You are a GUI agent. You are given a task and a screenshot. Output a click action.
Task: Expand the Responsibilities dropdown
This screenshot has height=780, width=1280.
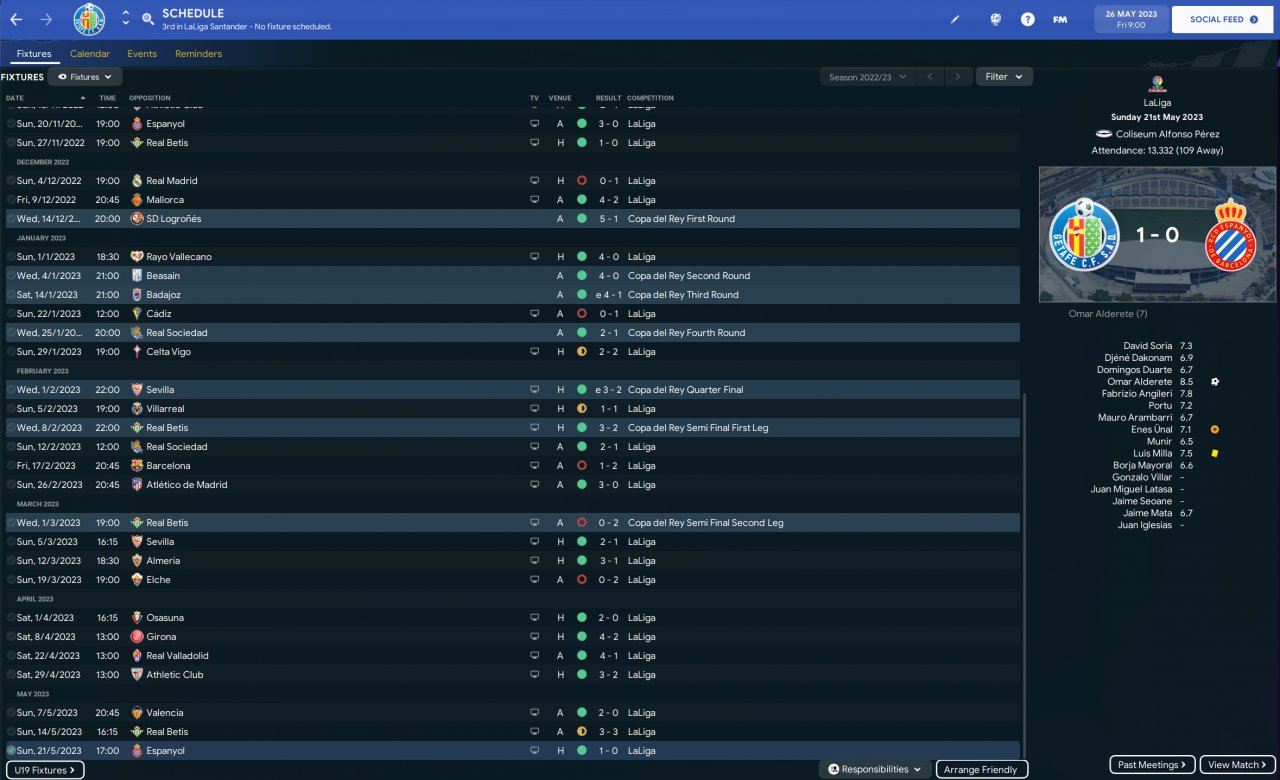[875, 769]
